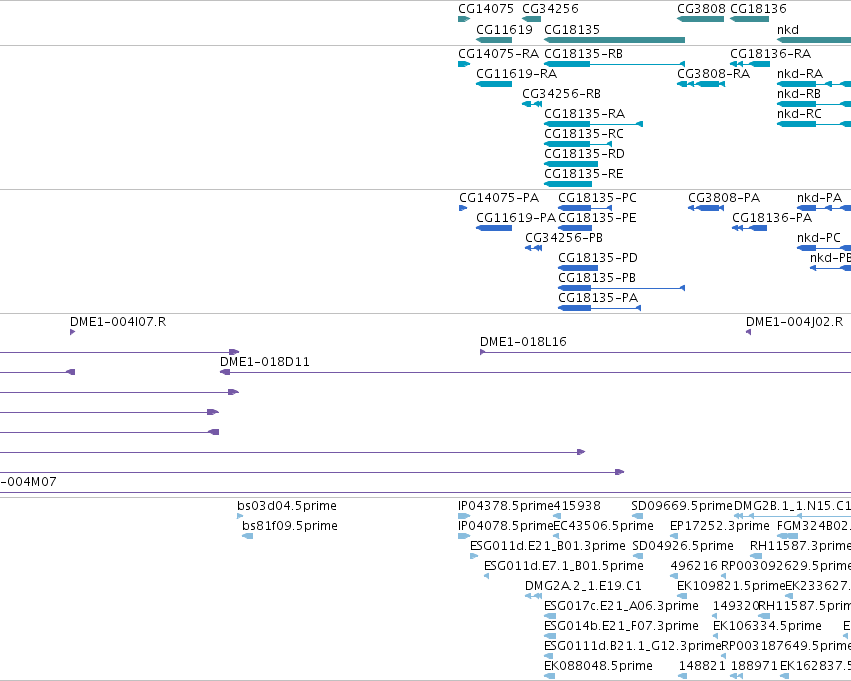The width and height of the screenshot is (851, 681).
Task: Select EST ESG014b.E21_F07.3prime
Action: tap(621, 627)
